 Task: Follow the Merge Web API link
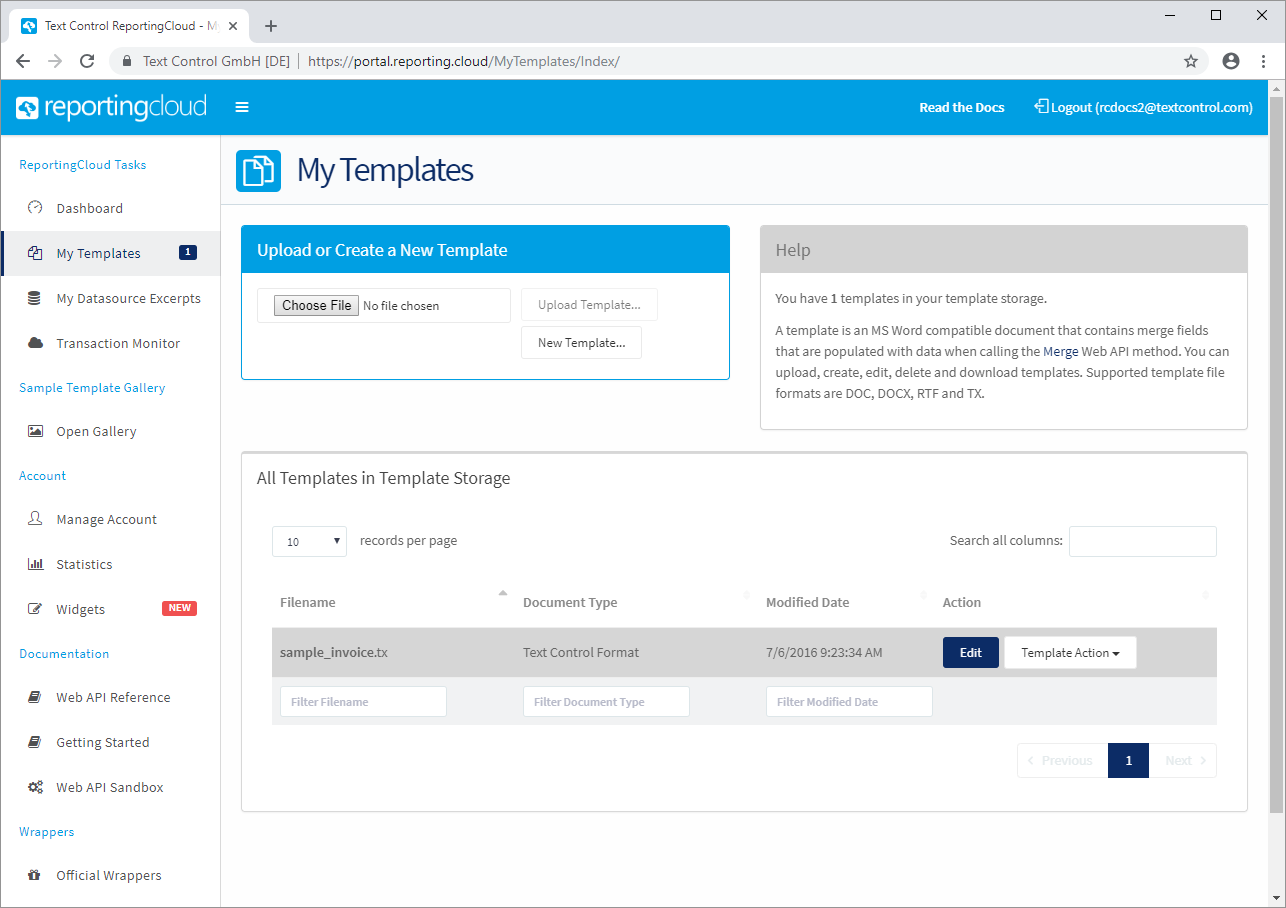[x=1060, y=352]
